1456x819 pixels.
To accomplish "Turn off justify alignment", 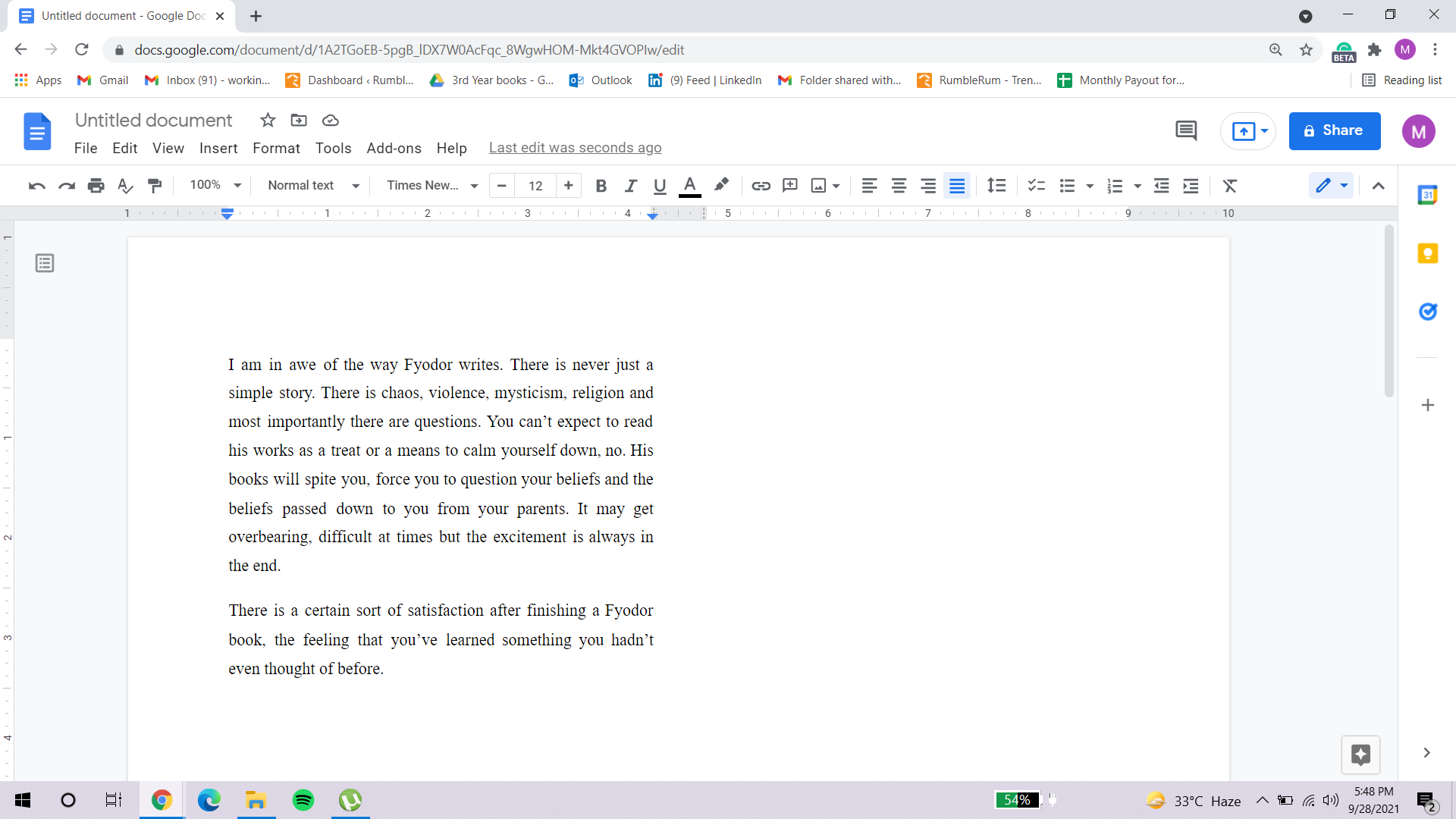I will click(957, 186).
